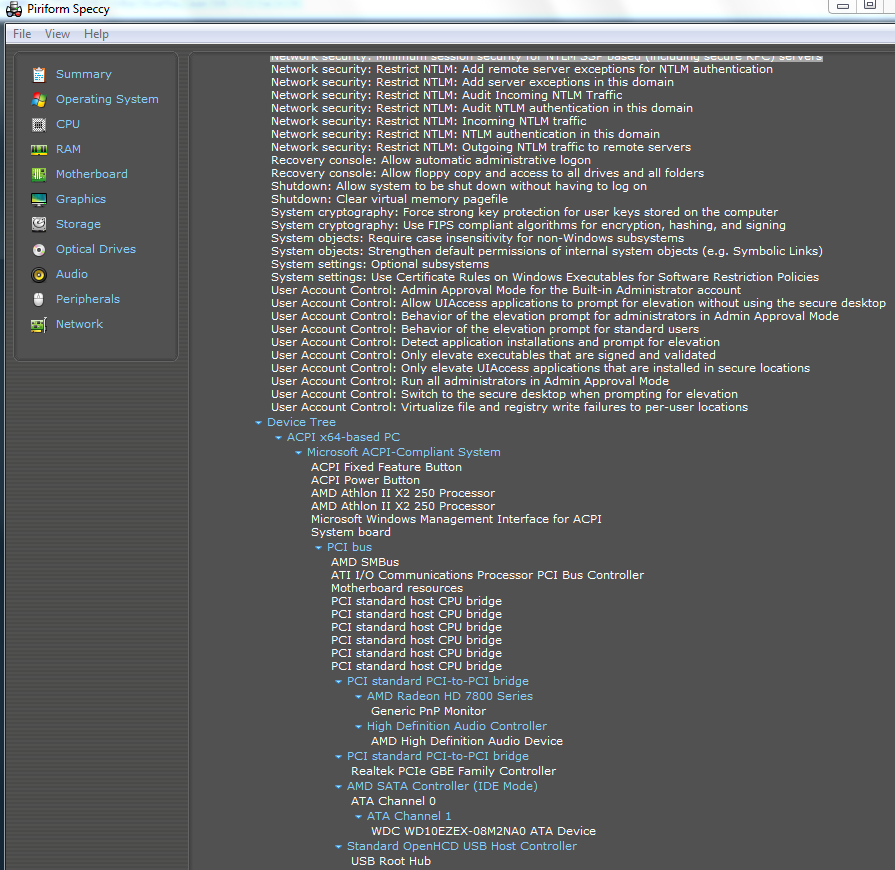
Task: Collapse AMD Radeon HD 7800 Series node
Action: 358,696
